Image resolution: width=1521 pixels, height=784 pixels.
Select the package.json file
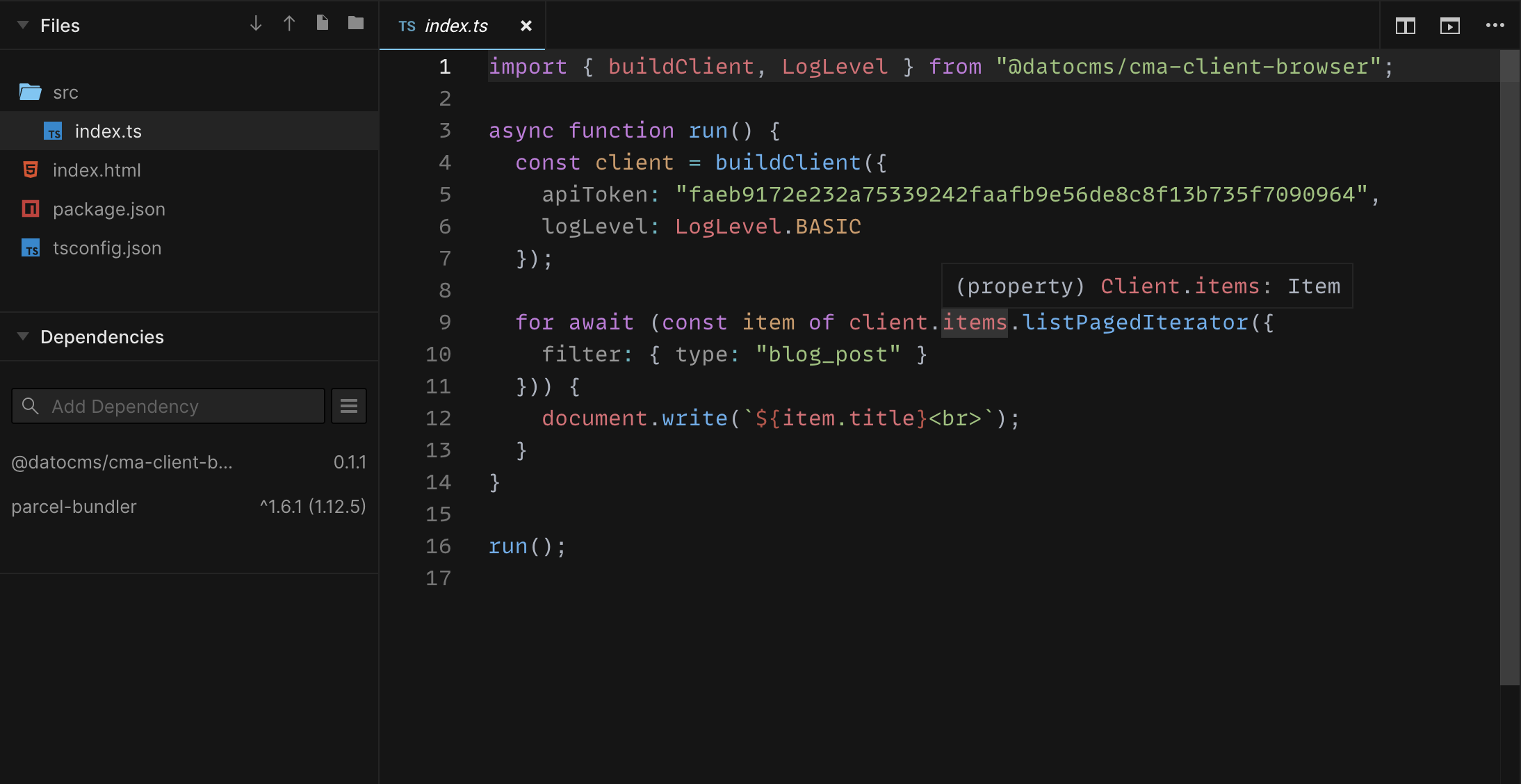coord(109,209)
